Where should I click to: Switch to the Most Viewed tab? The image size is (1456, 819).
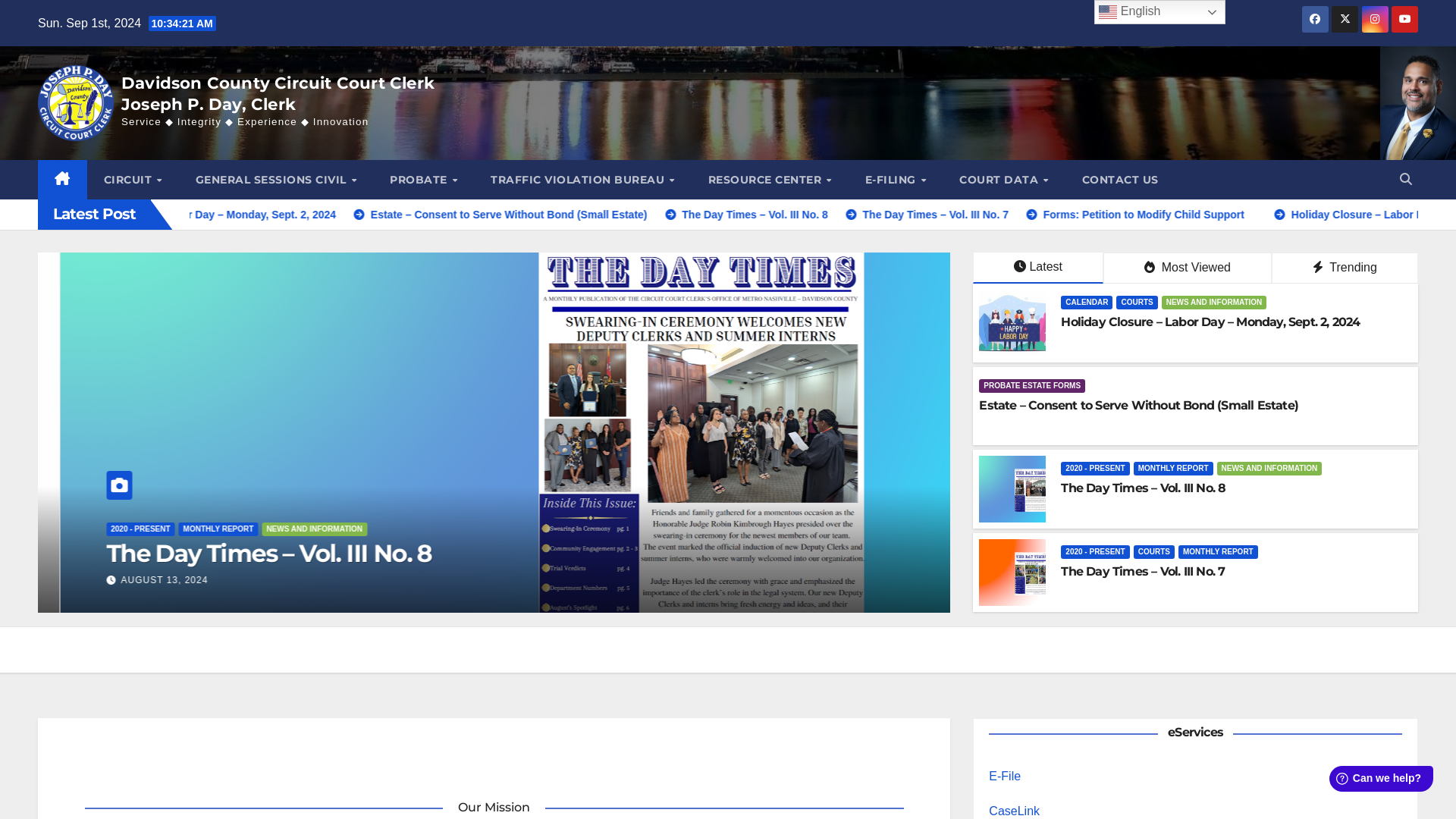click(x=1187, y=268)
